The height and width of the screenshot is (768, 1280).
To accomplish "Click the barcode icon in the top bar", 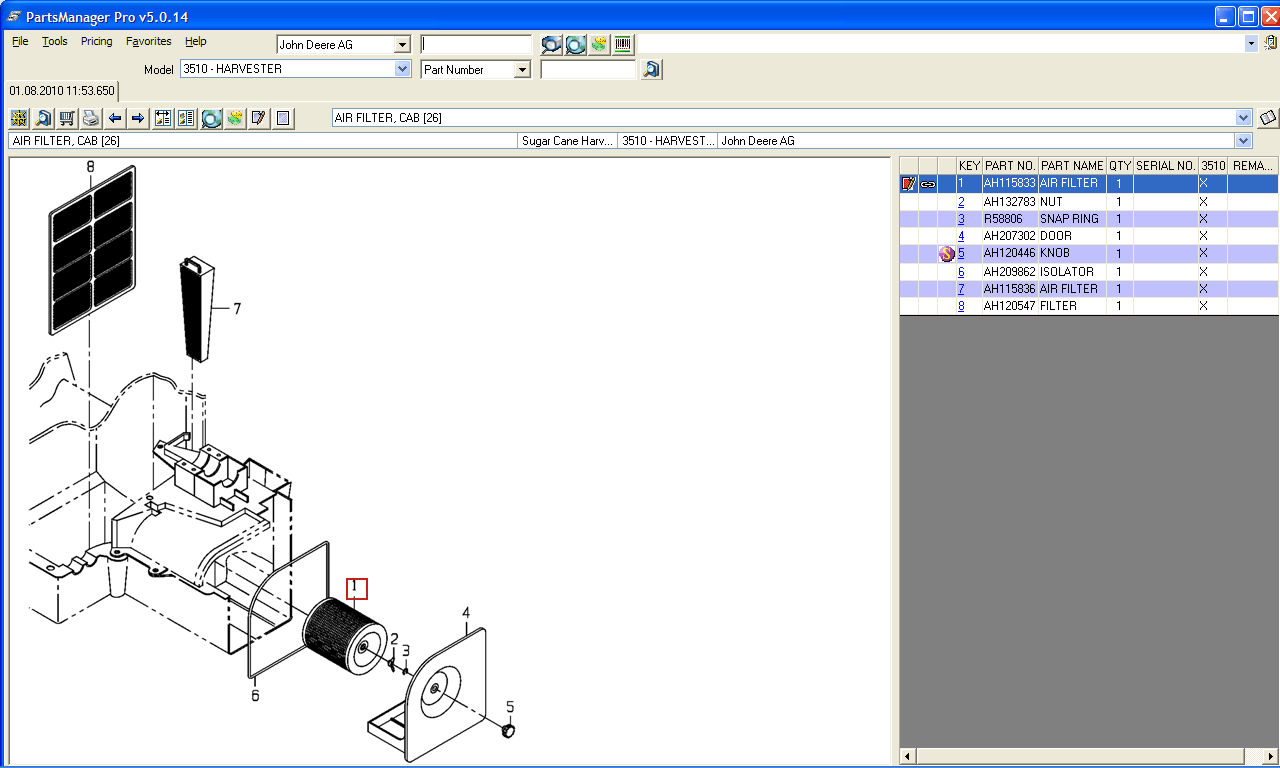I will click(623, 44).
